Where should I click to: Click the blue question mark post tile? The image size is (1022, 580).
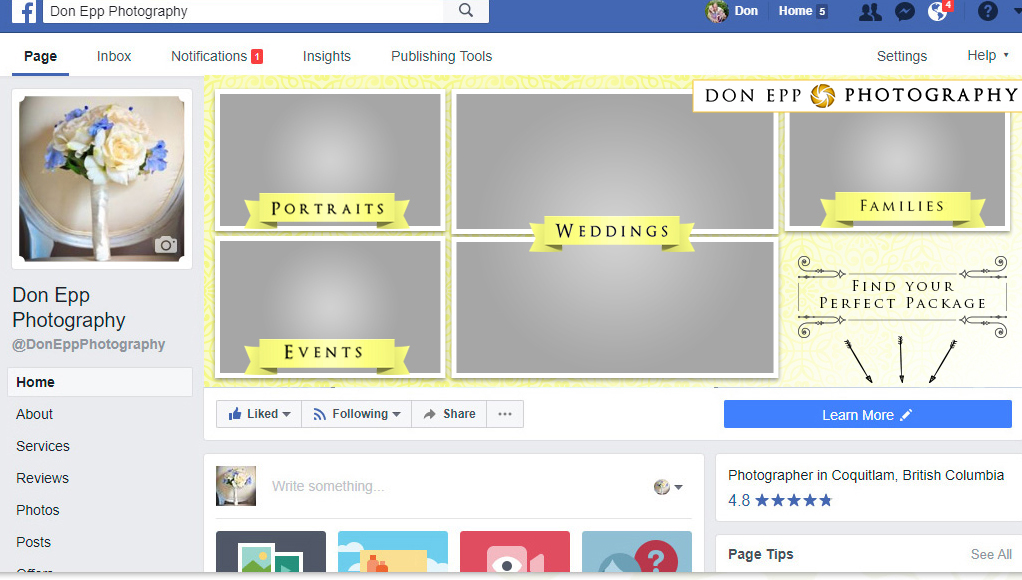pos(637,551)
